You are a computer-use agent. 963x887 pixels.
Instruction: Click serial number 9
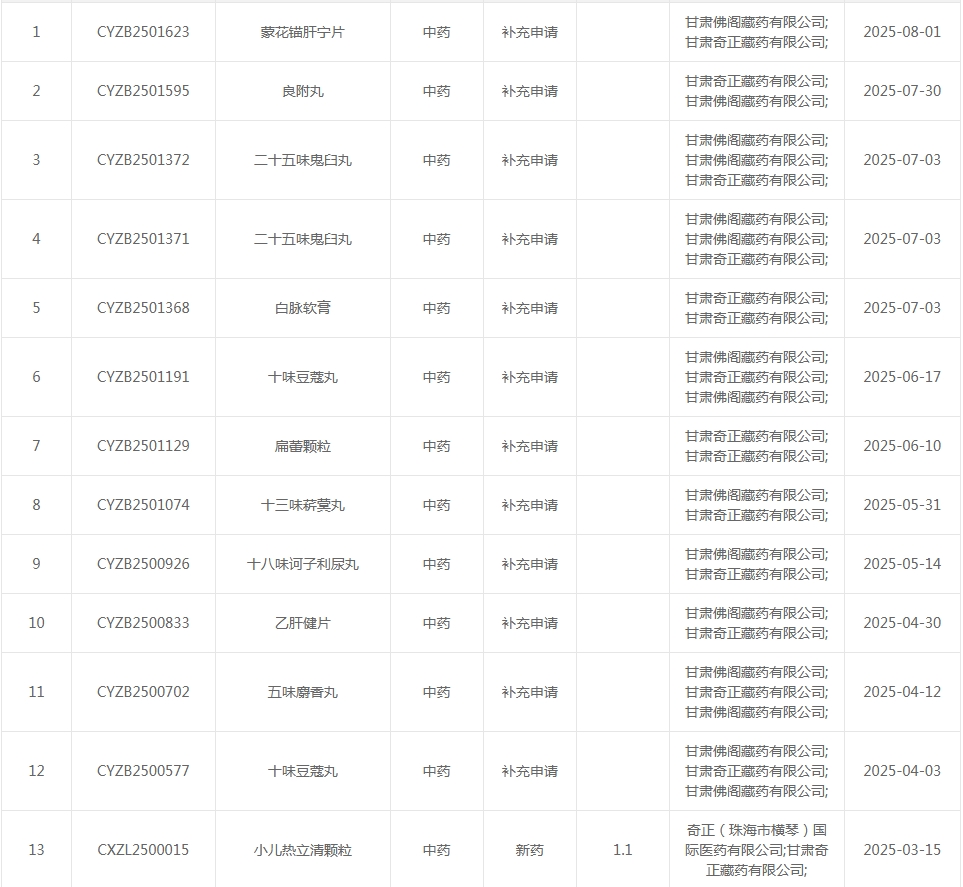(x=36, y=564)
